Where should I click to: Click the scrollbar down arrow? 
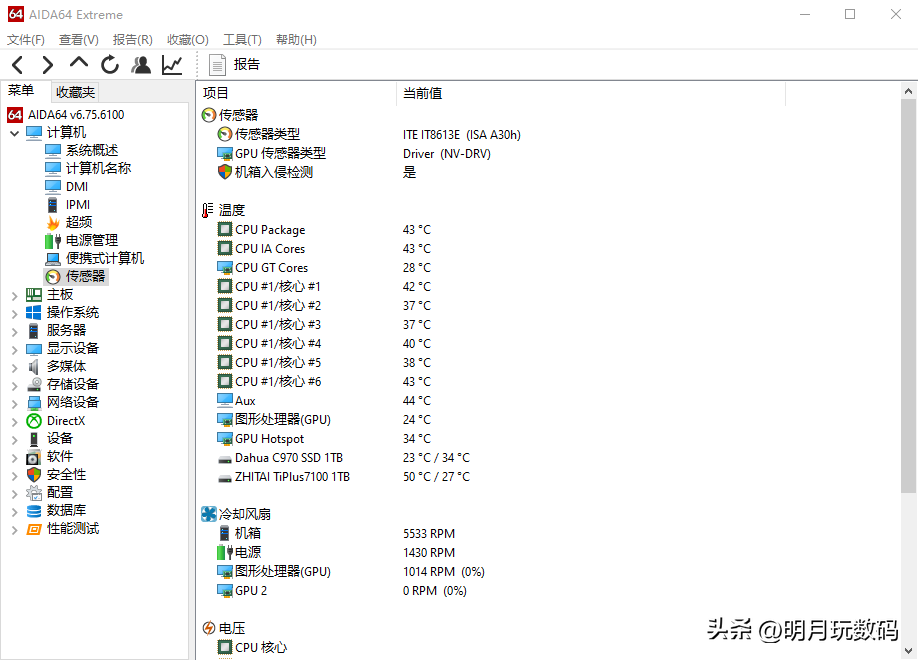pyautogui.click(x=908, y=651)
